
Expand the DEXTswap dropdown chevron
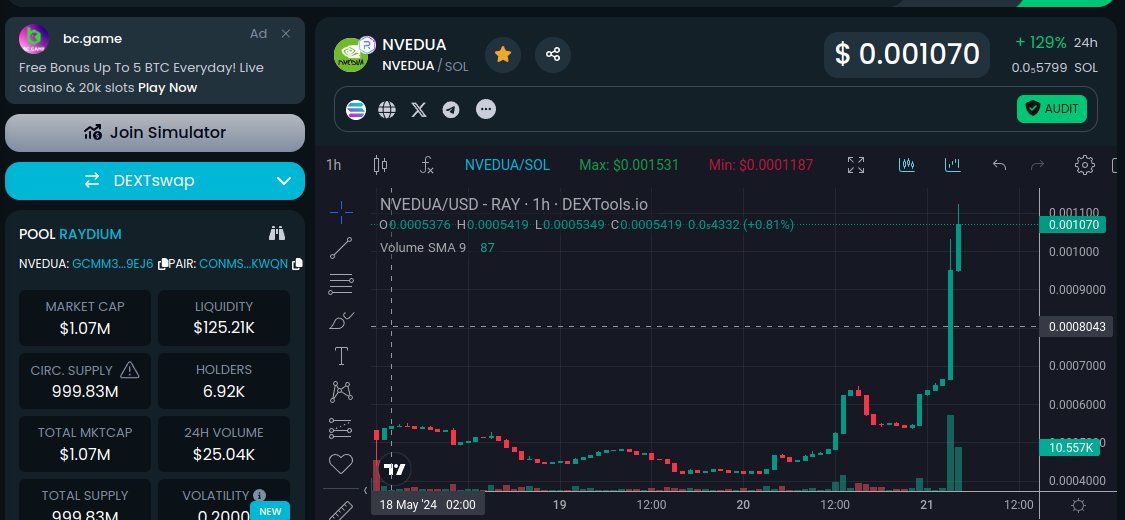(x=284, y=181)
